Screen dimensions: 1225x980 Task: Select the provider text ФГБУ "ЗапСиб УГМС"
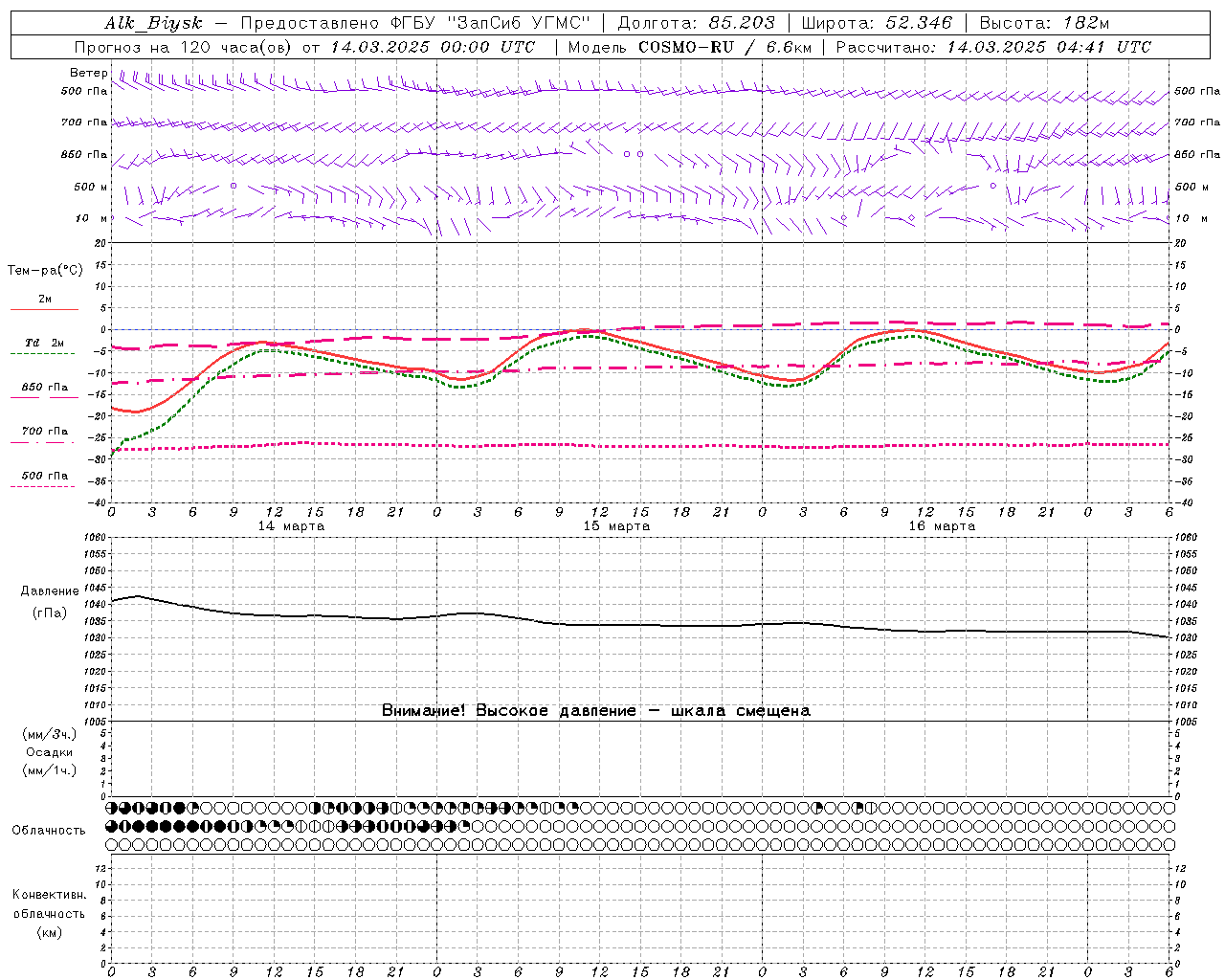click(491, 23)
